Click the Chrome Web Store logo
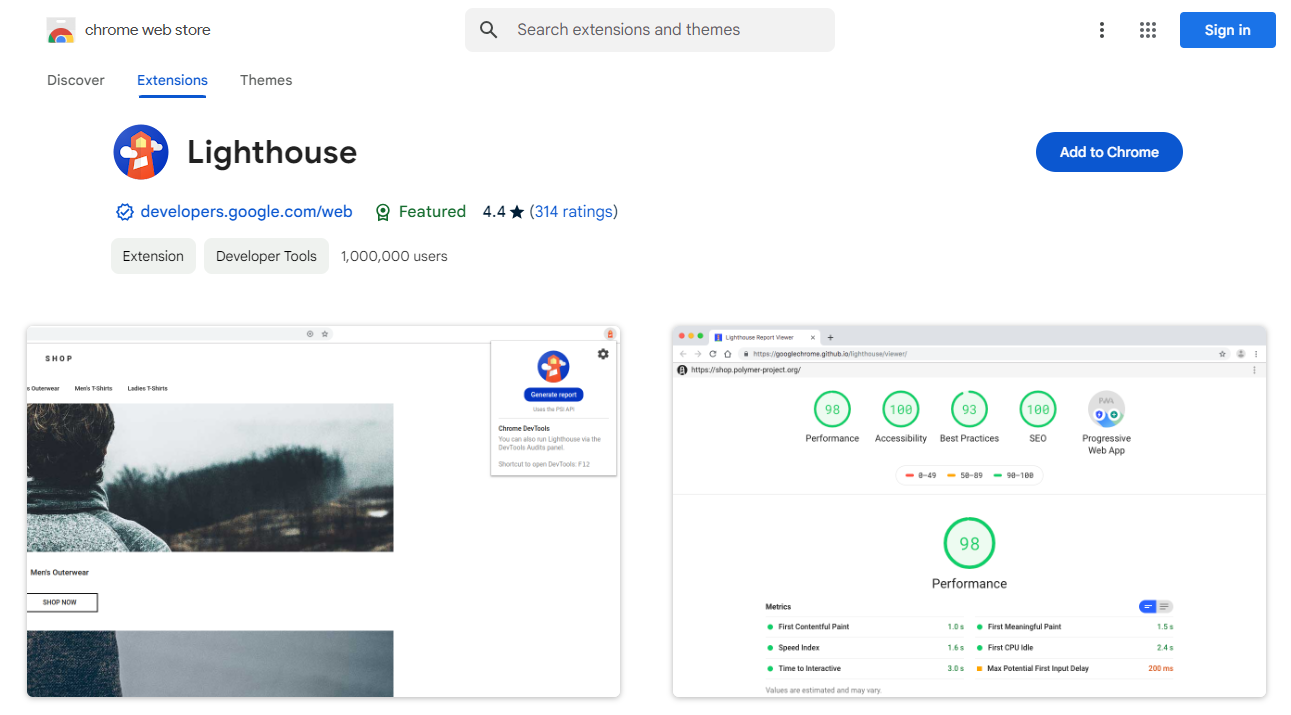 point(61,30)
